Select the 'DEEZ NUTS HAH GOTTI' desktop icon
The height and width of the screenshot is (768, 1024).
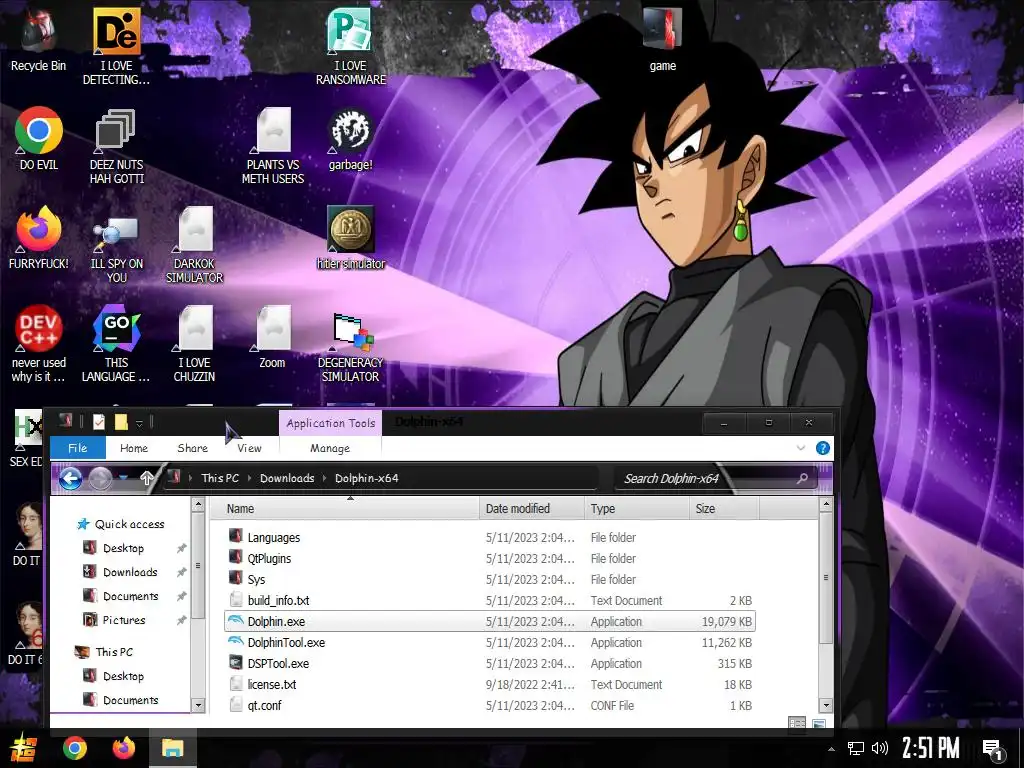(116, 145)
